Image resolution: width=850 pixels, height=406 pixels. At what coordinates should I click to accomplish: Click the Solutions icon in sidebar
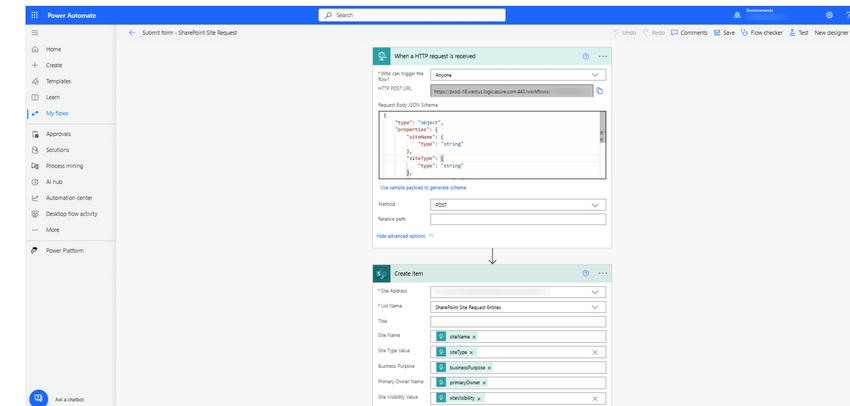click(x=35, y=150)
